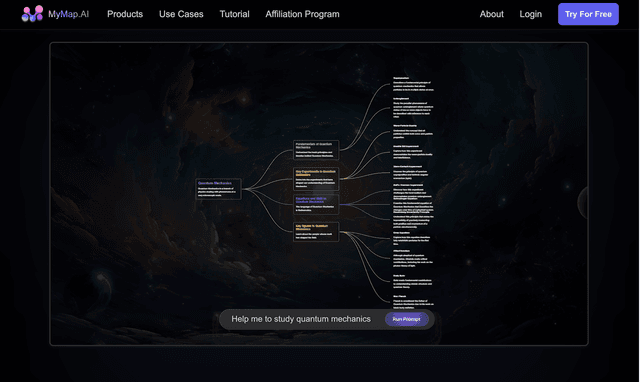Click the Try For Free button
The height and width of the screenshot is (382, 640).
[x=588, y=14]
